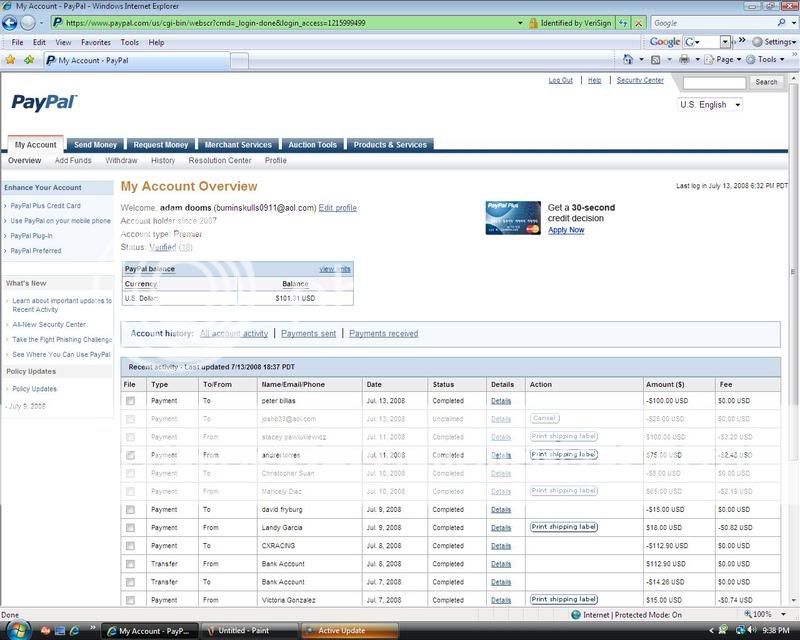
Task: Click the PayPal Plus credit card image
Action: tap(513, 217)
